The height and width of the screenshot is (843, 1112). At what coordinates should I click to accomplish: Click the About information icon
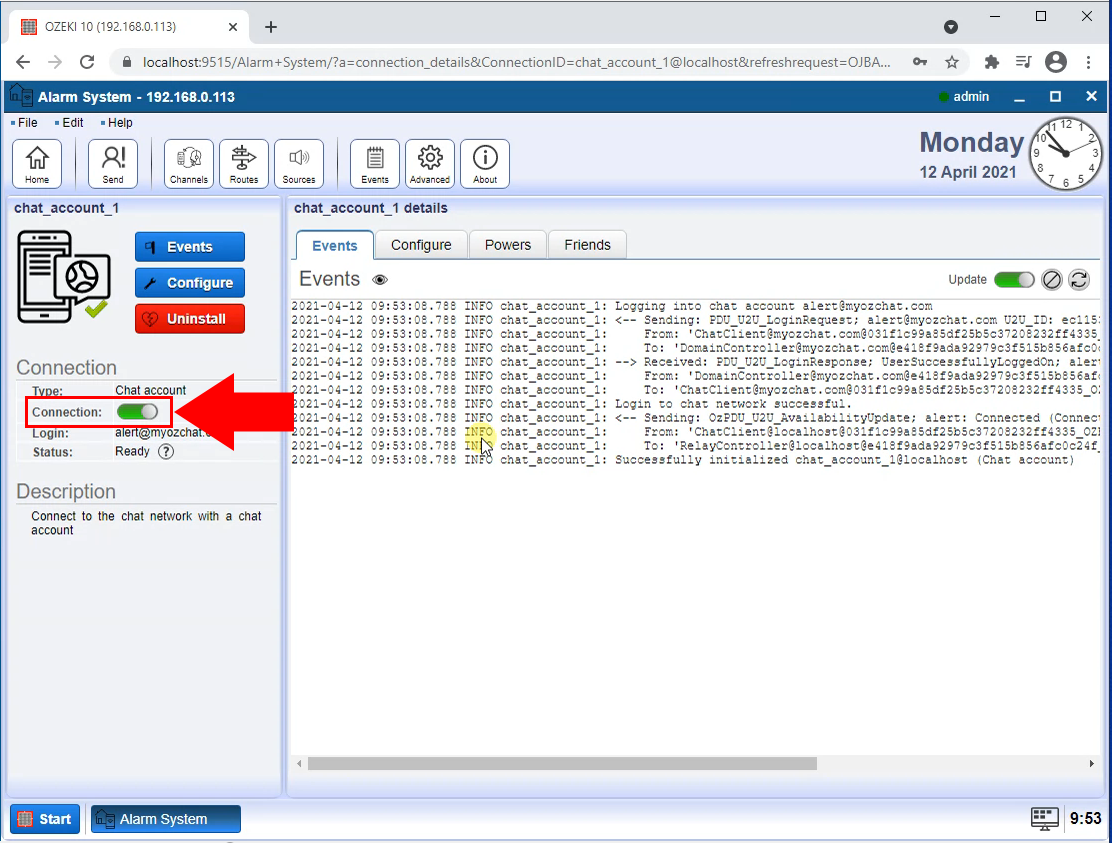click(485, 163)
